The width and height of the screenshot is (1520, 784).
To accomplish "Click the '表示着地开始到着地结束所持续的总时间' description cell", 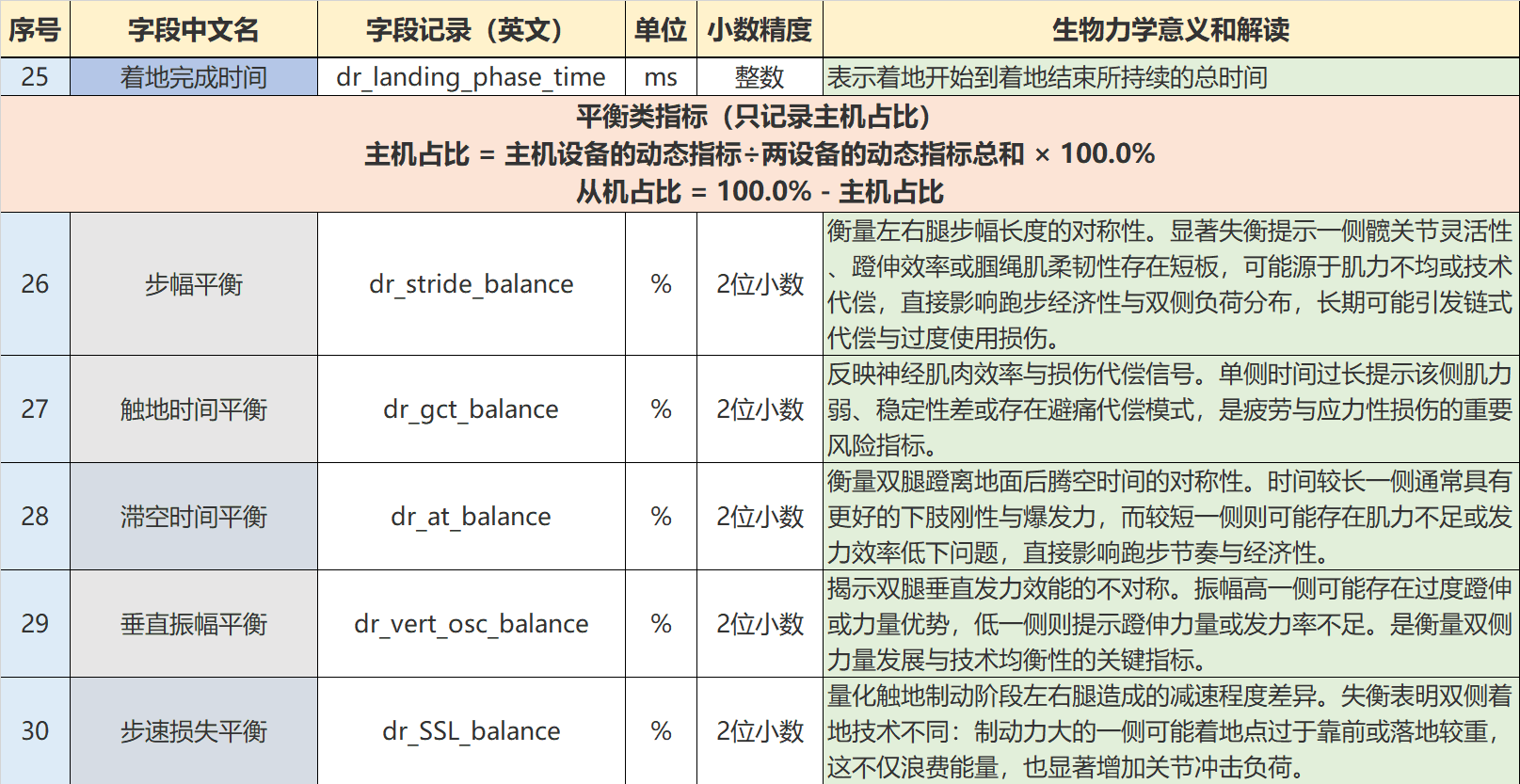I will click(x=1171, y=77).
